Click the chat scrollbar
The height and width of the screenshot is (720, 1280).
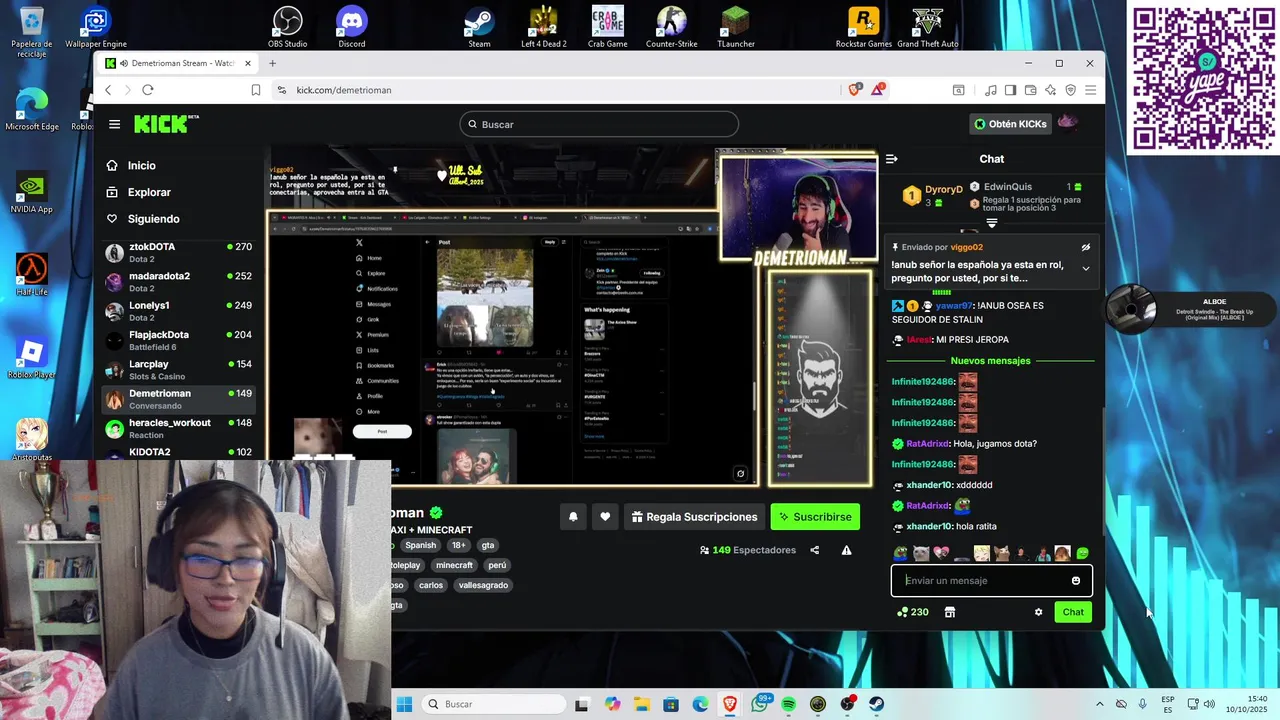[1103, 470]
